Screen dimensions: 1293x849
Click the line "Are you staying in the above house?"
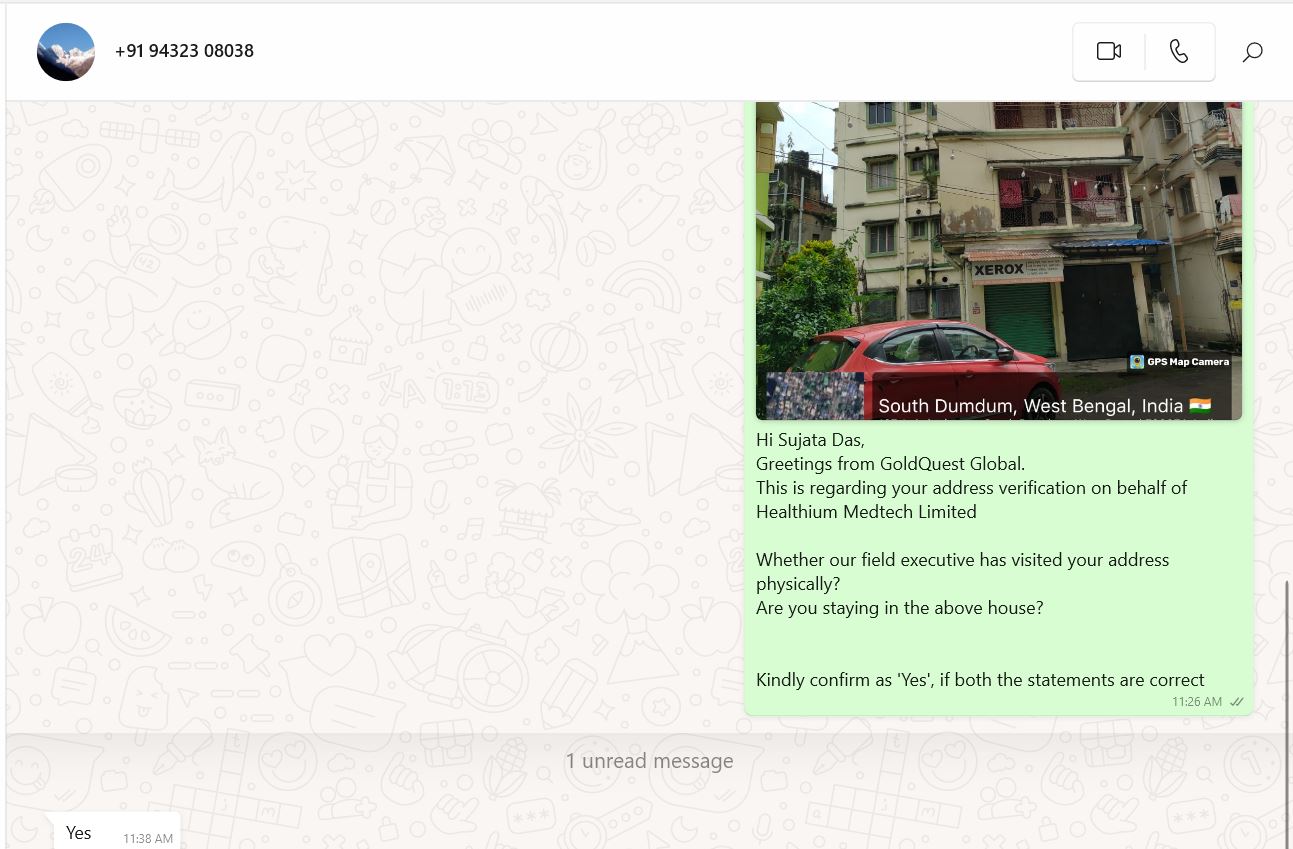[900, 608]
